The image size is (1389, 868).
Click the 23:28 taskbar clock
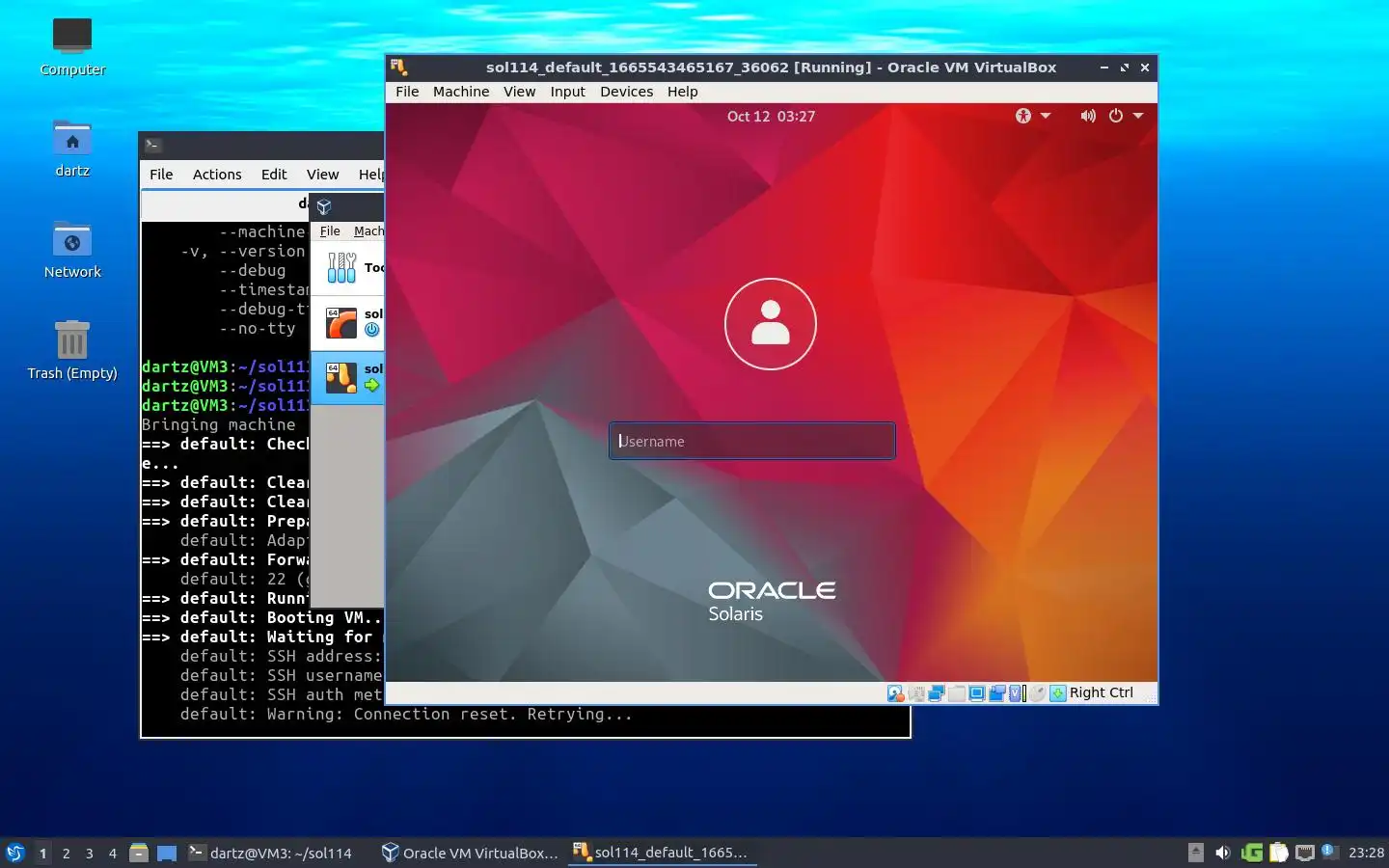pyautogui.click(x=1366, y=853)
